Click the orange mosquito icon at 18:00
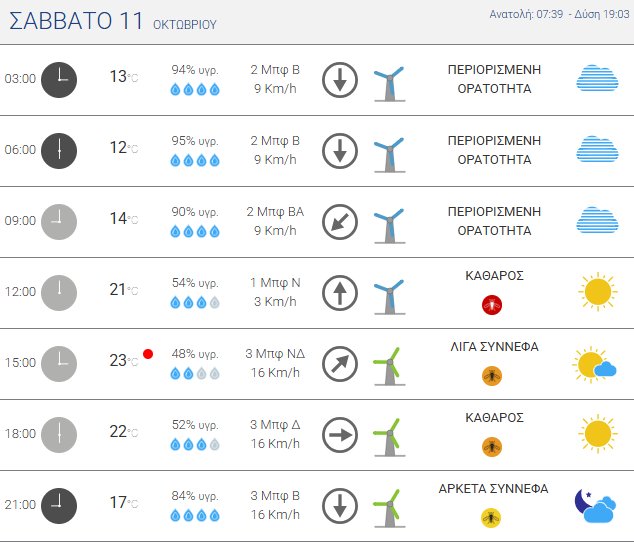634x542 pixels. pyautogui.click(x=491, y=446)
